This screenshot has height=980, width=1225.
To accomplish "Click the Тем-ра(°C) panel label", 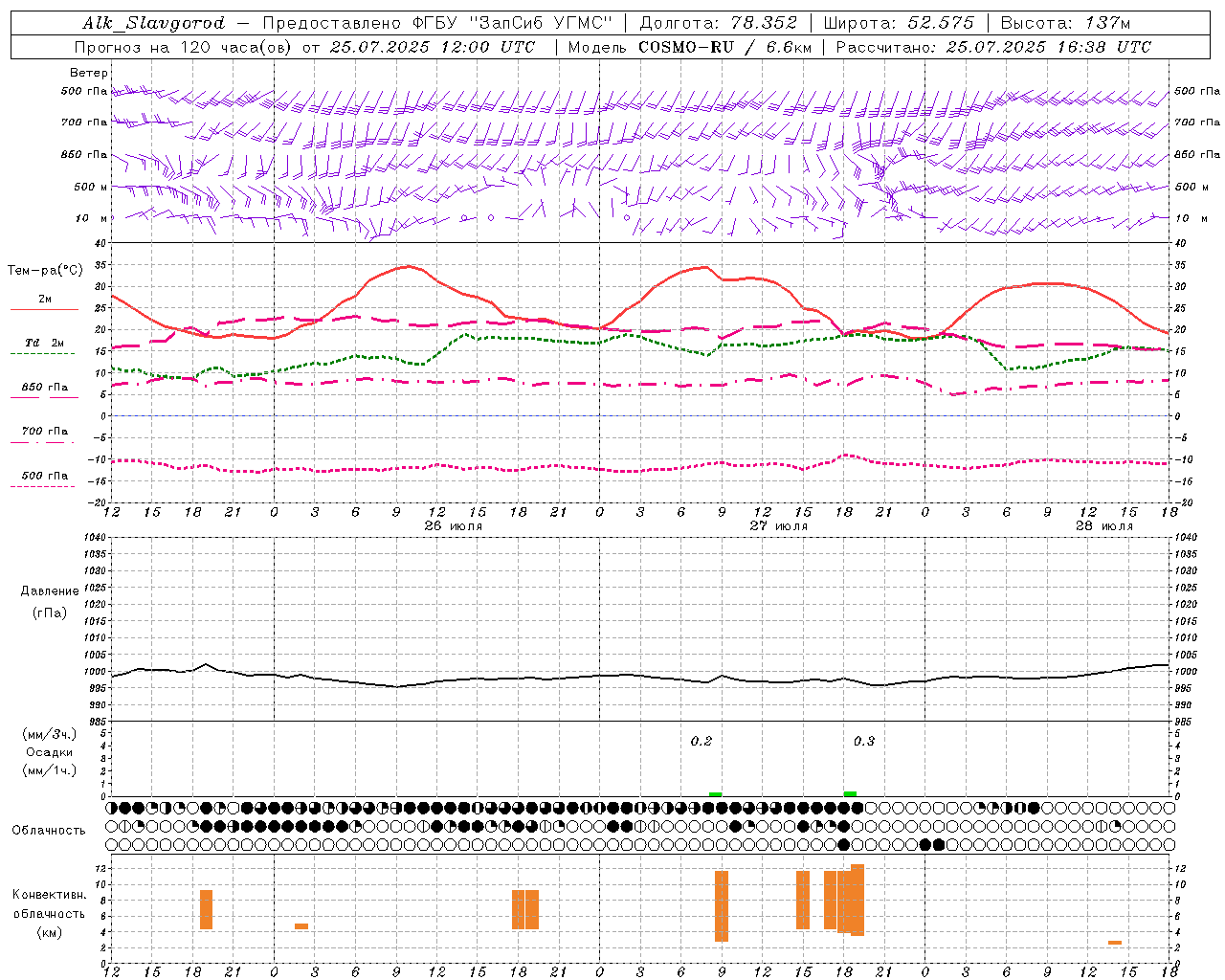I will pos(45,271).
